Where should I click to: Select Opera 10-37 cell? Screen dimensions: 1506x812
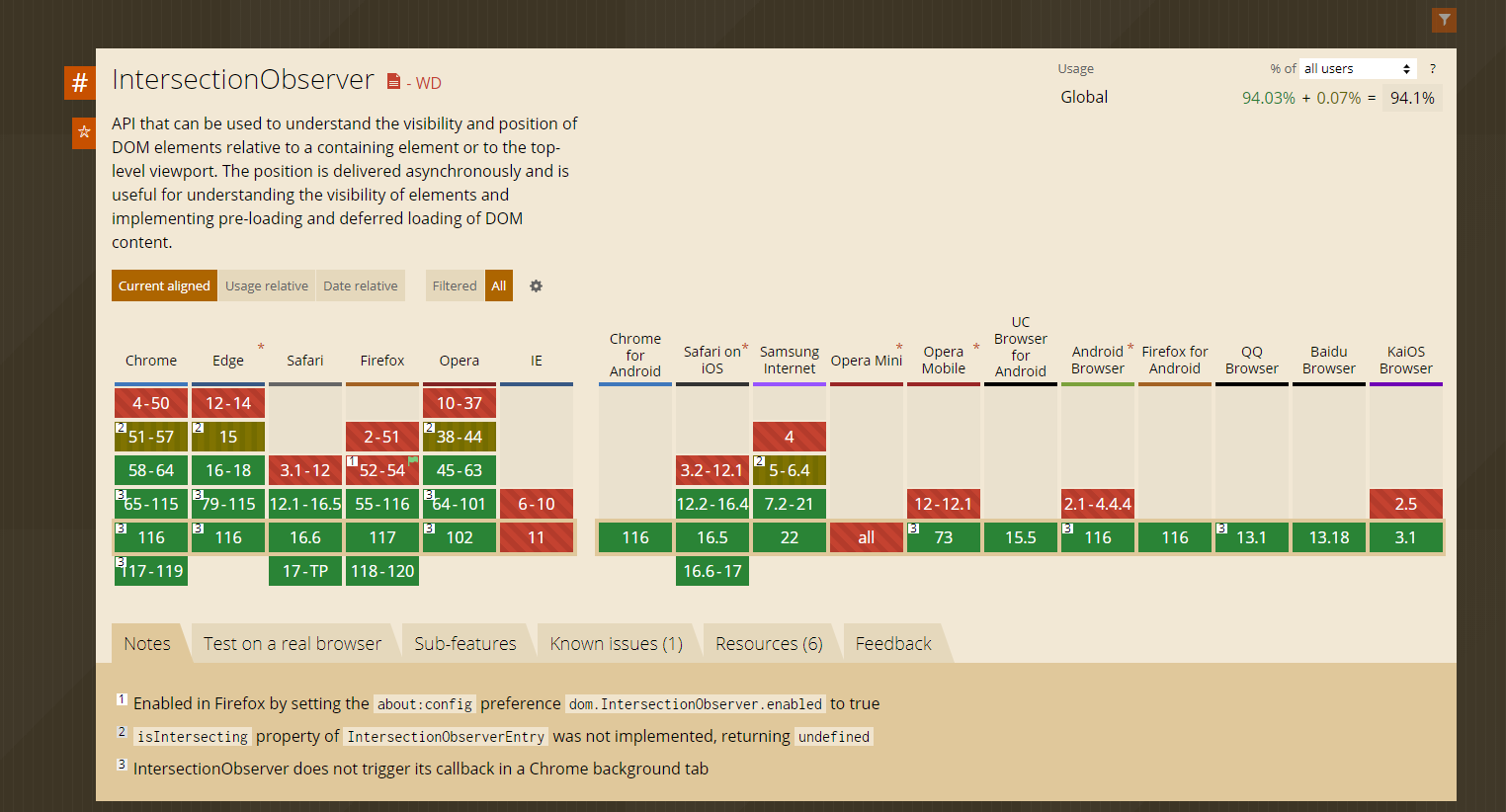[x=460, y=403]
